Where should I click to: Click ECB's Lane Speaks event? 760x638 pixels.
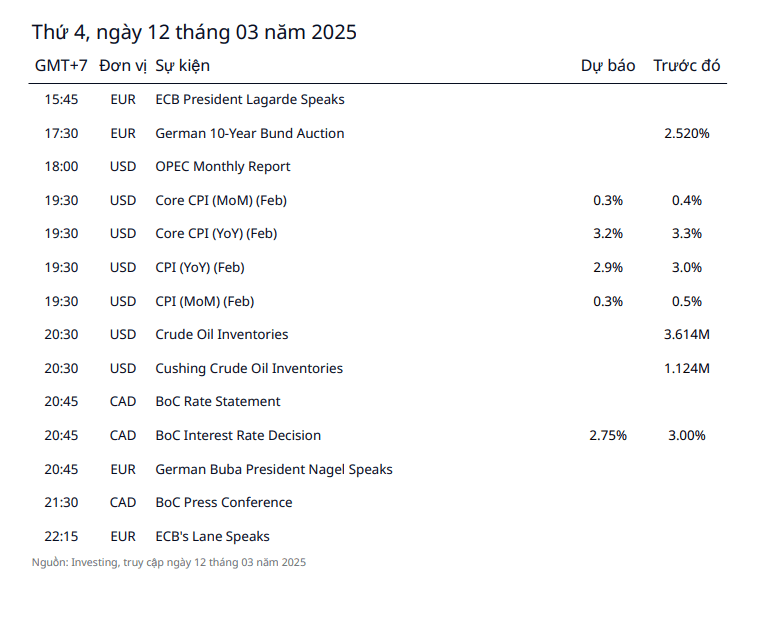pos(212,536)
